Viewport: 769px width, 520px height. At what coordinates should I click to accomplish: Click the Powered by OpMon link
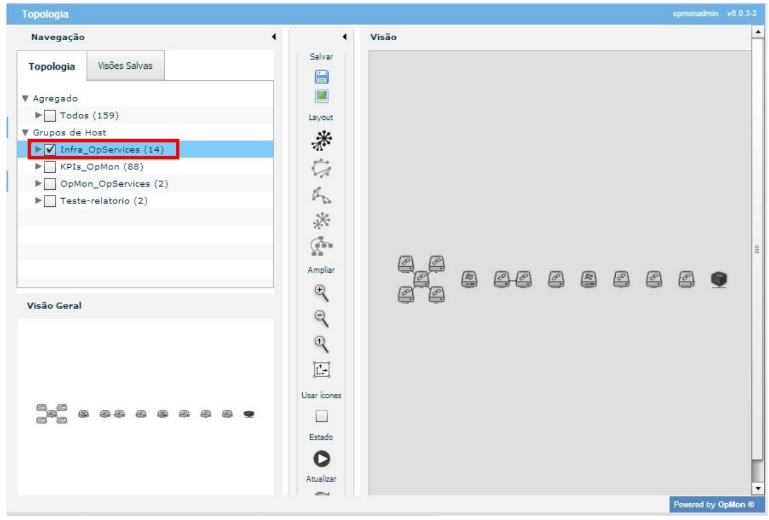tap(713, 504)
